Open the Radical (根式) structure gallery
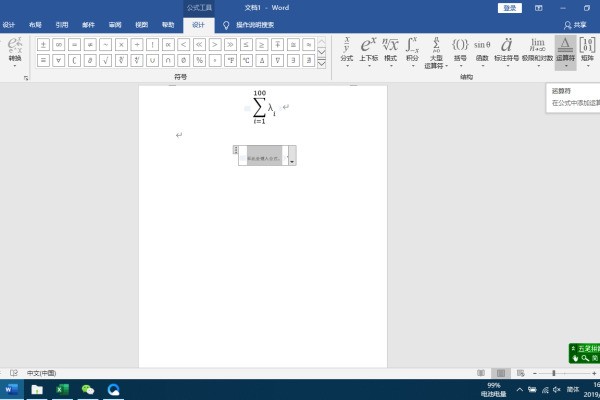The height and width of the screenshot is (400, 600). 390,50
